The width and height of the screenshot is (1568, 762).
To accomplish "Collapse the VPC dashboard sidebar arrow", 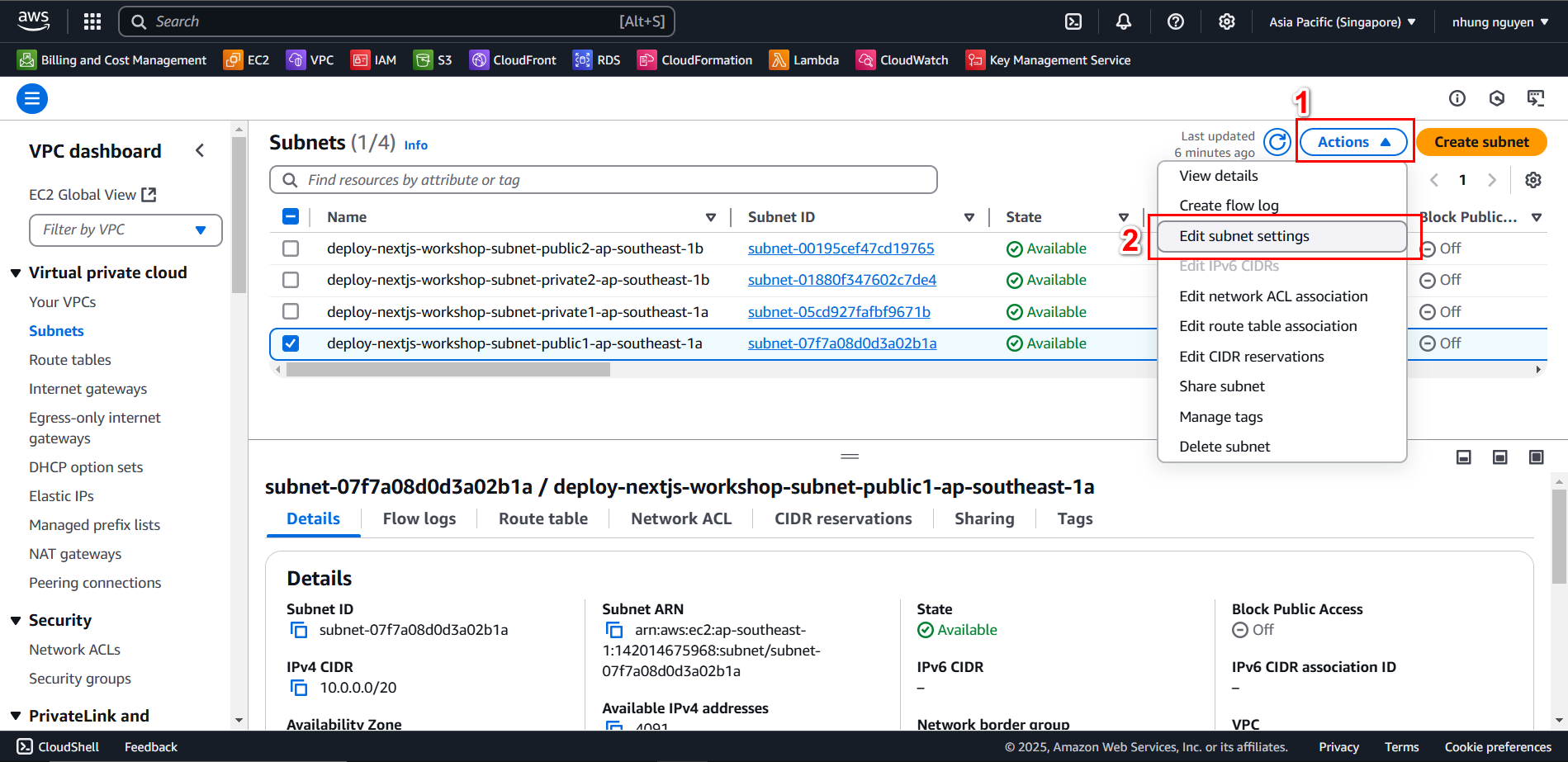I will pyautogui.click(x=200, y=151).
